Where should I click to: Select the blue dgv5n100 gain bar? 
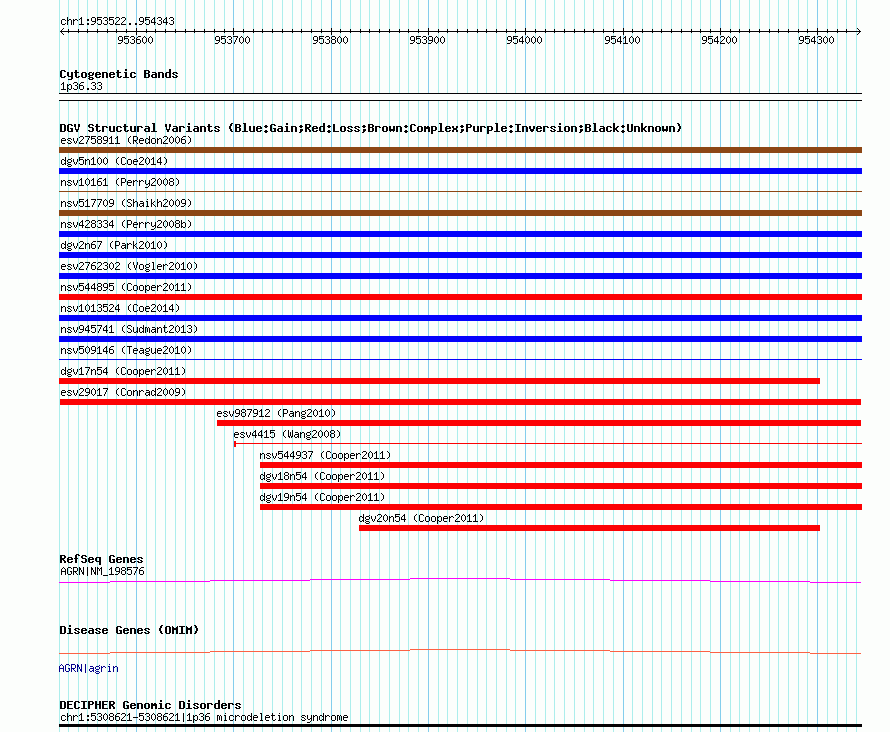(x=460, y=171)
